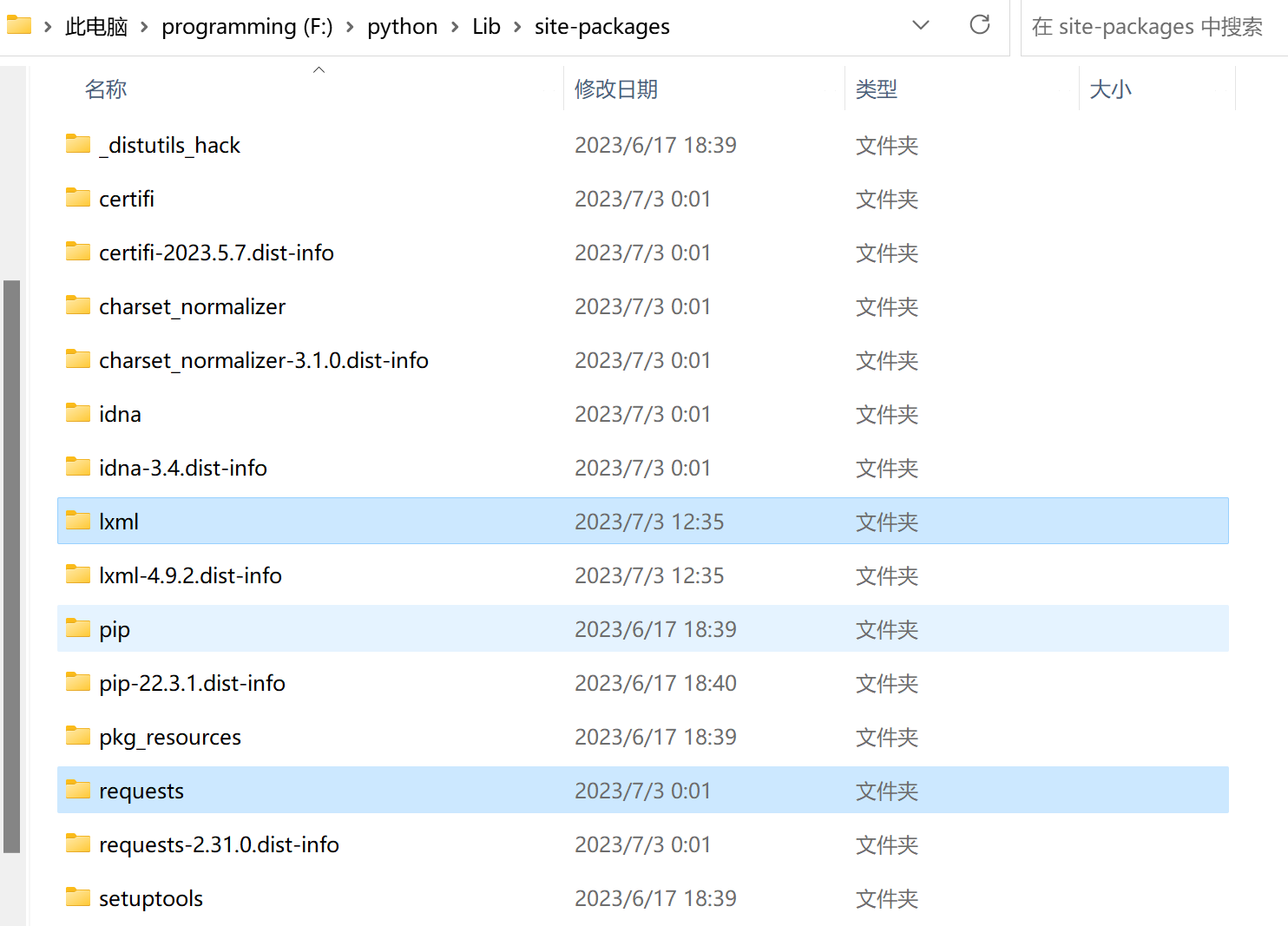The width and height of the screenshot is (1288, 926).
Task: Click the idna folder name
Action: click(120, 414)
